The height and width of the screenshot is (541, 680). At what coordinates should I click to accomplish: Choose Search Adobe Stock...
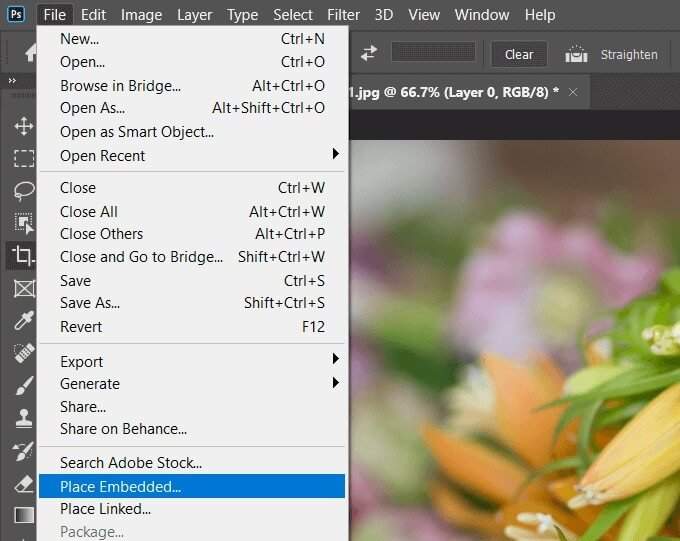(192, 463)
